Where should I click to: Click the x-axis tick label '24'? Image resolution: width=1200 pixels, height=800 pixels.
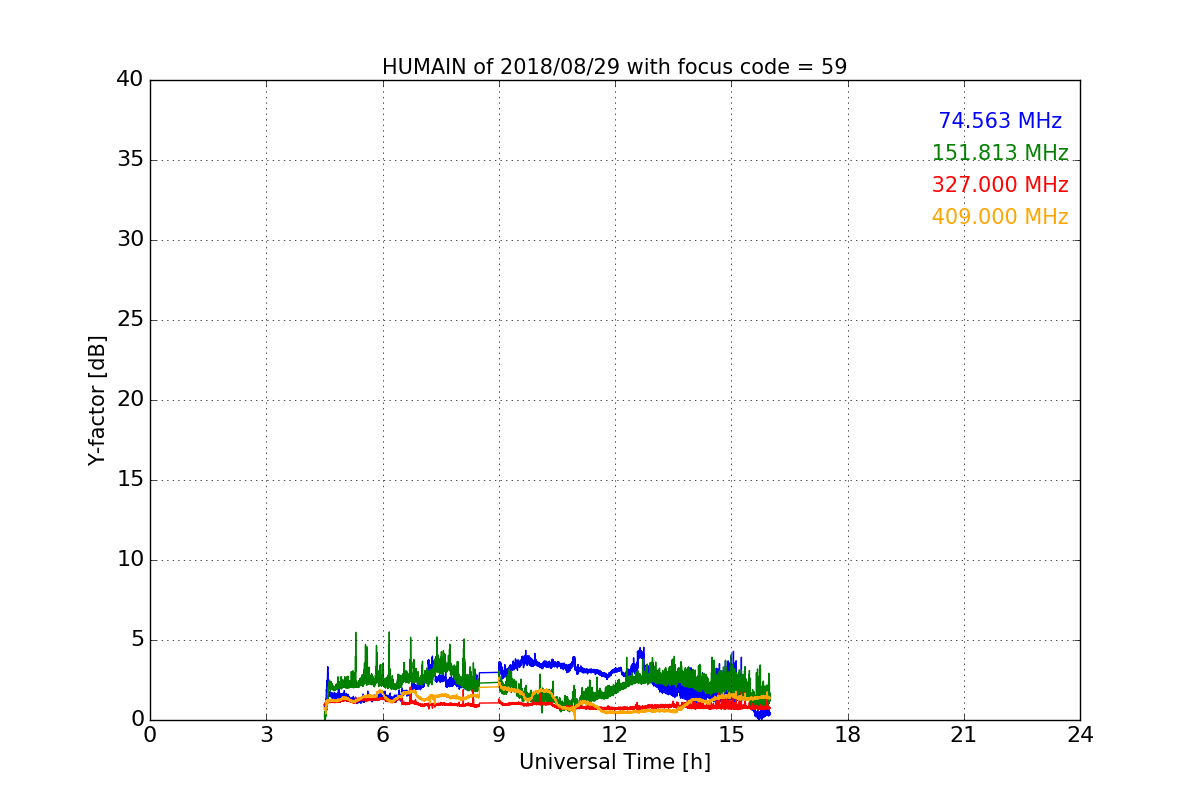point(1080,735)
